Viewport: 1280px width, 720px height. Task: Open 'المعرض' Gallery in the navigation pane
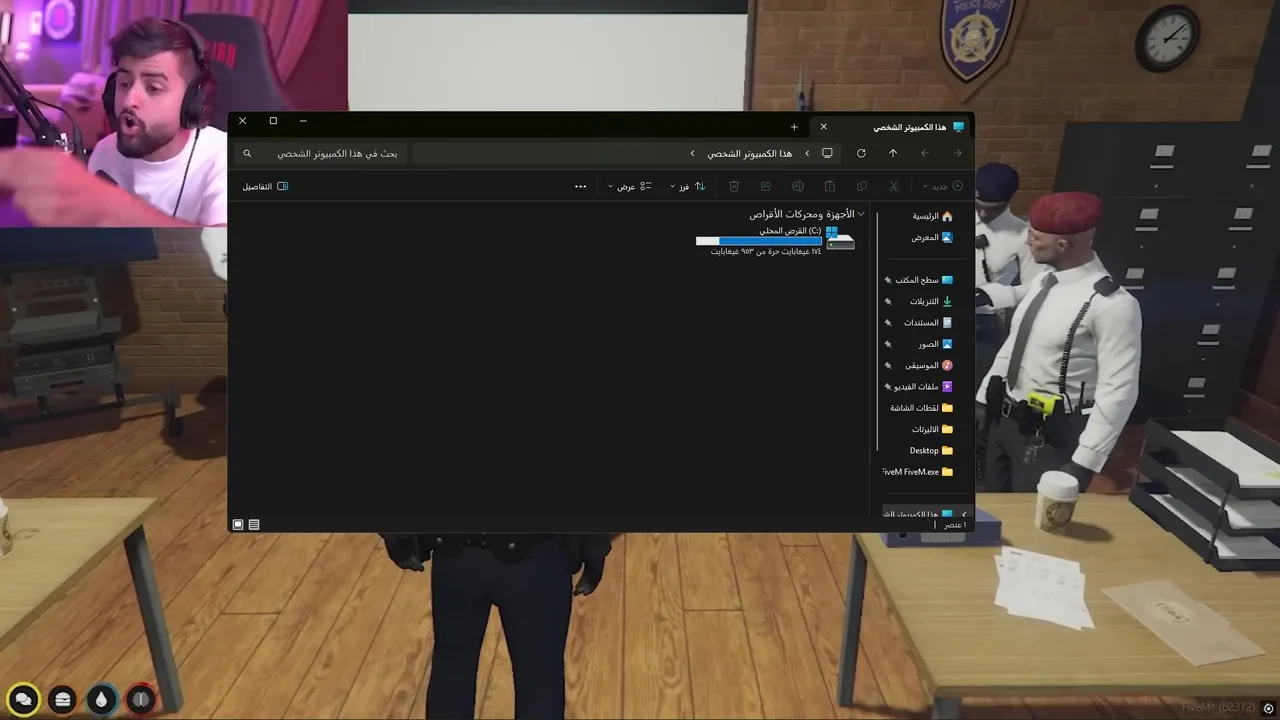pyautogui.click(x=932, y=237)
